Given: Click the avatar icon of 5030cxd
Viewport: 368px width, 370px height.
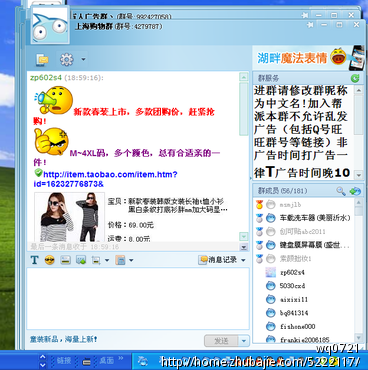Looking at the screenshot, I should coord(270,286).
